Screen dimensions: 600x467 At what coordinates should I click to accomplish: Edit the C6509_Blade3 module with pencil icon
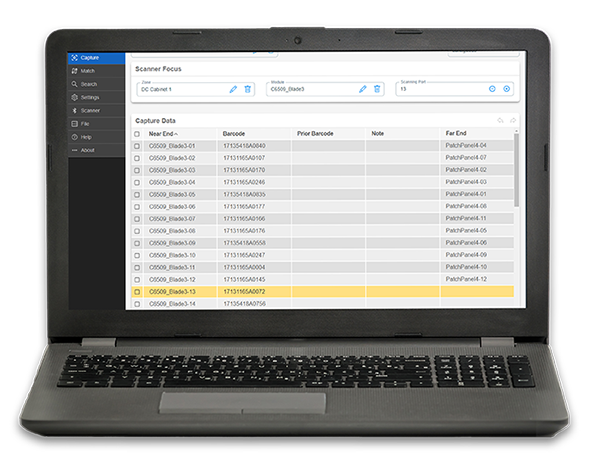(363, 89)
